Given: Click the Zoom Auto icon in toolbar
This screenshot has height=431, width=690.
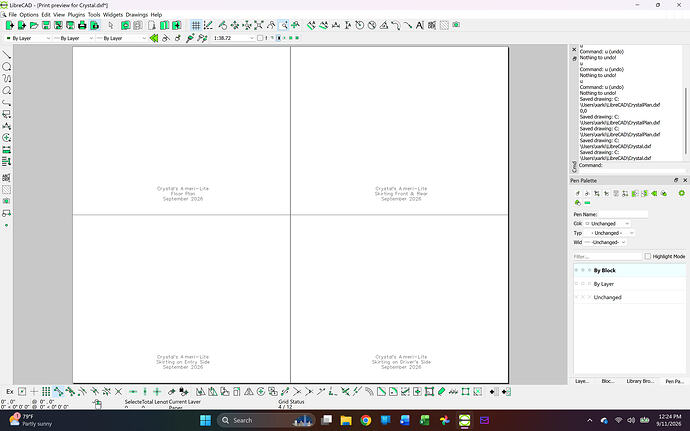Looking at the screenshot, I should (x=259, y=26).
